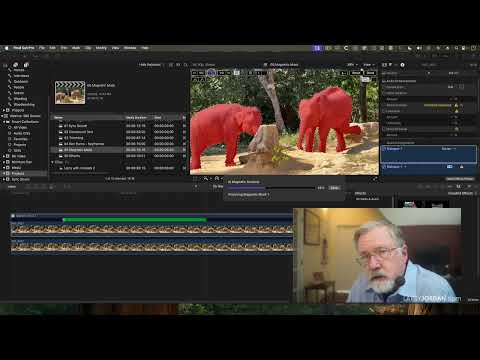Viewport: 480px width, 360px height.
Task: Open the Hide Rejected filter dropdown
Action: click(x=151, y=65)
